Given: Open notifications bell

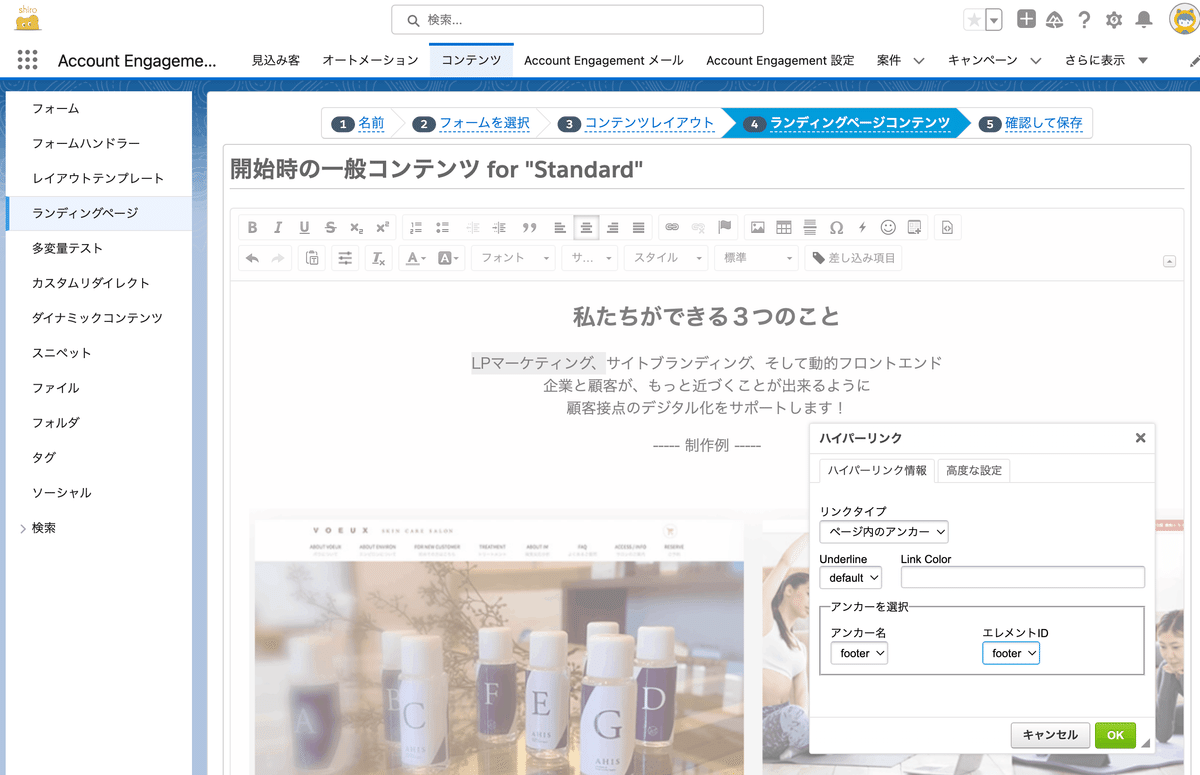Looking at the screenshot, I should point(1144,19).
